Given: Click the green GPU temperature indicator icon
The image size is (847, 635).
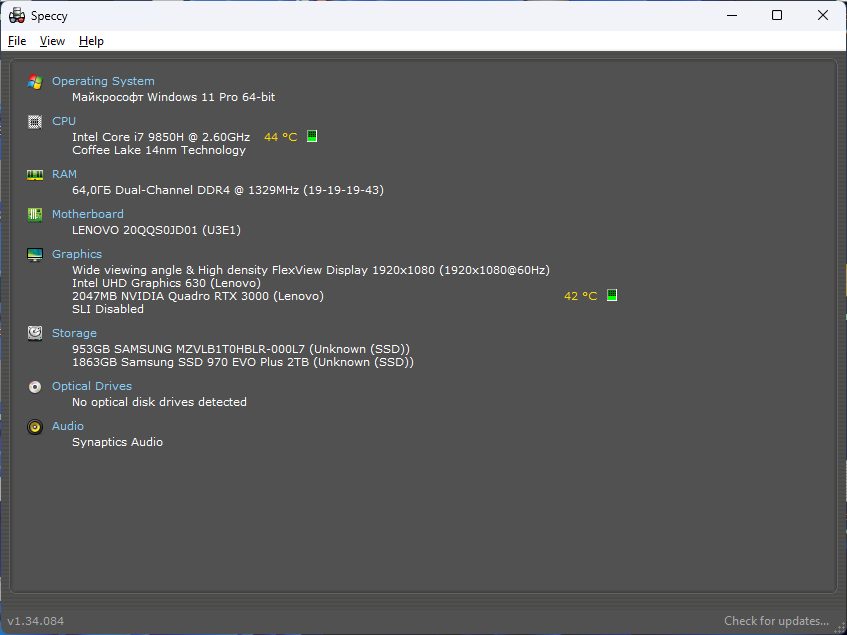Looking at the screenshot, I should [x=611, y=295].
